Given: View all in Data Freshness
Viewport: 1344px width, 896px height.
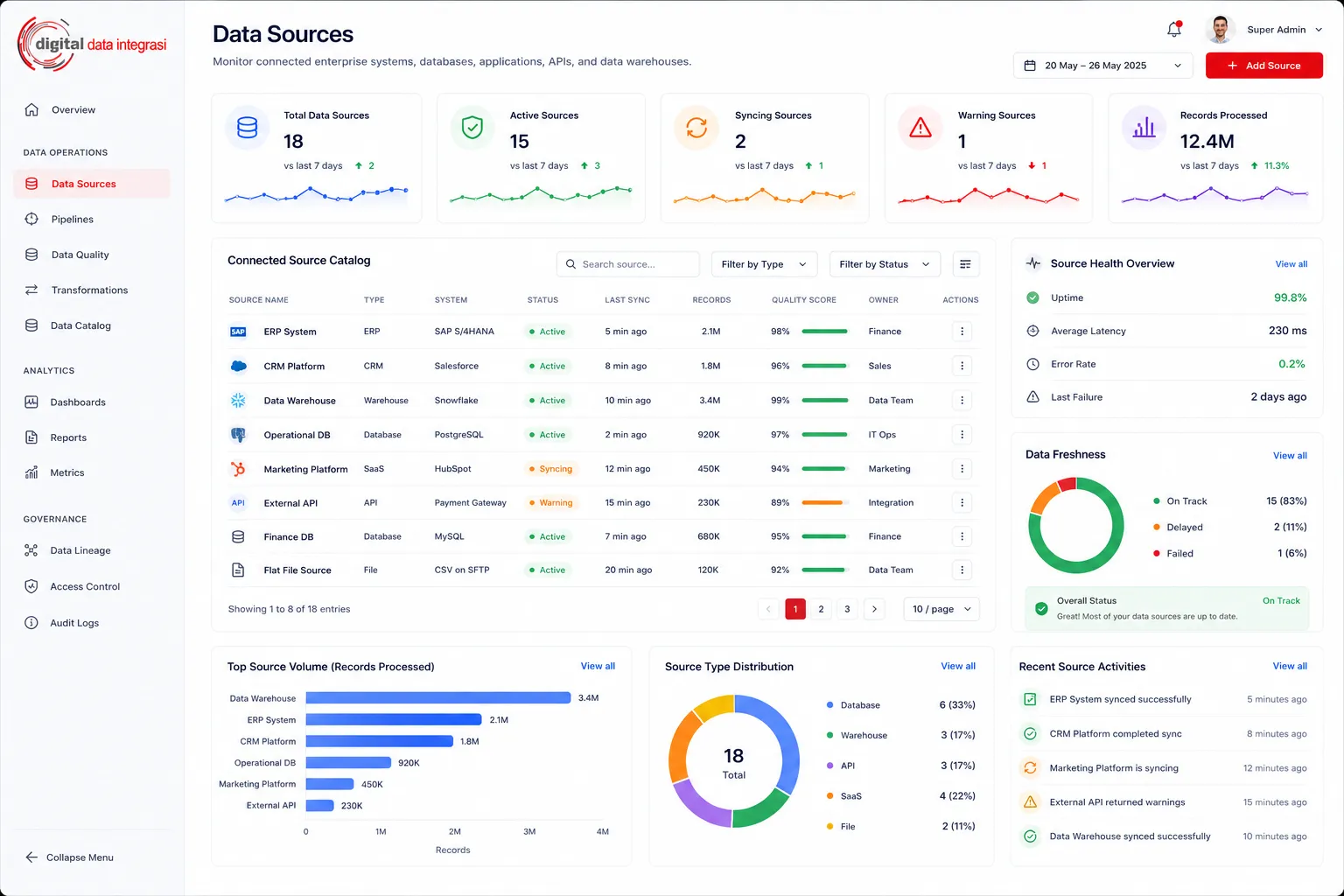Looking at the screenshot, I should pyautogui.click(x=1290, y=456).
